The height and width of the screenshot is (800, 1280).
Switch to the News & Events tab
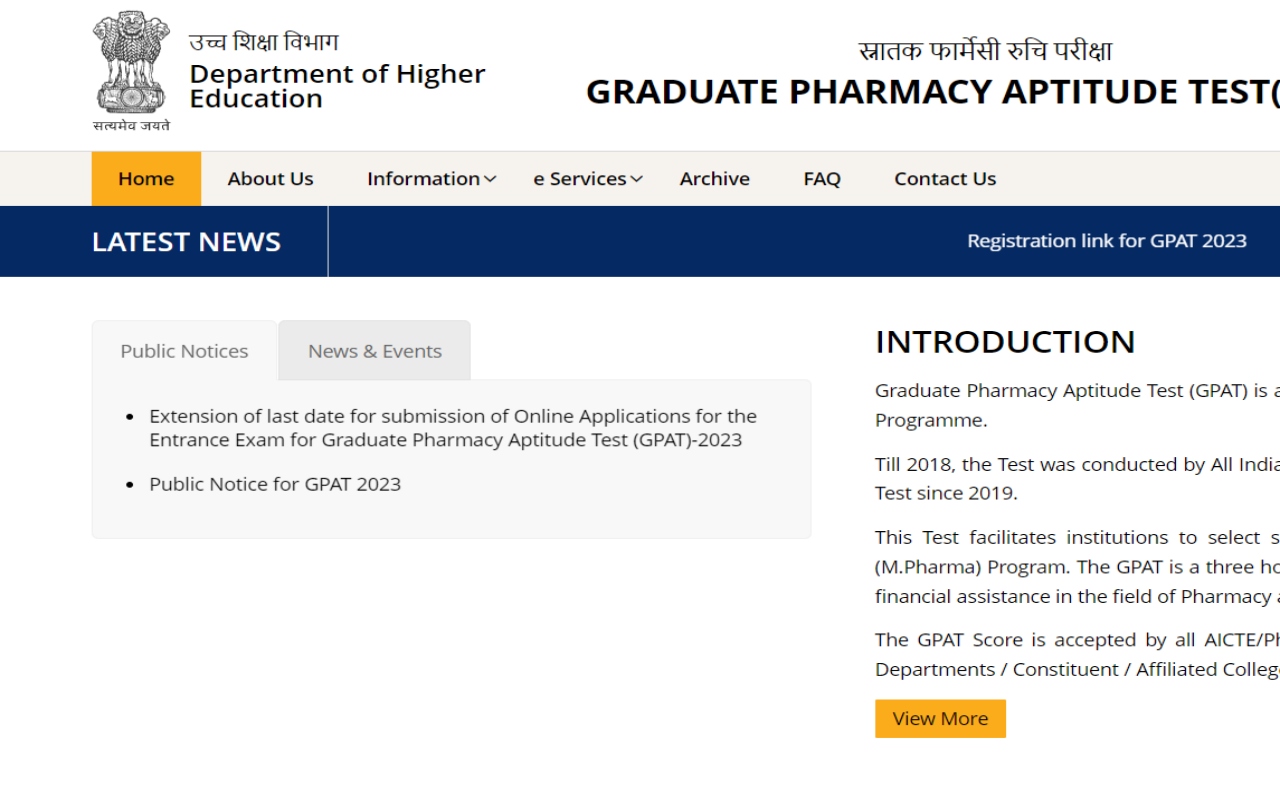[374, 351]
